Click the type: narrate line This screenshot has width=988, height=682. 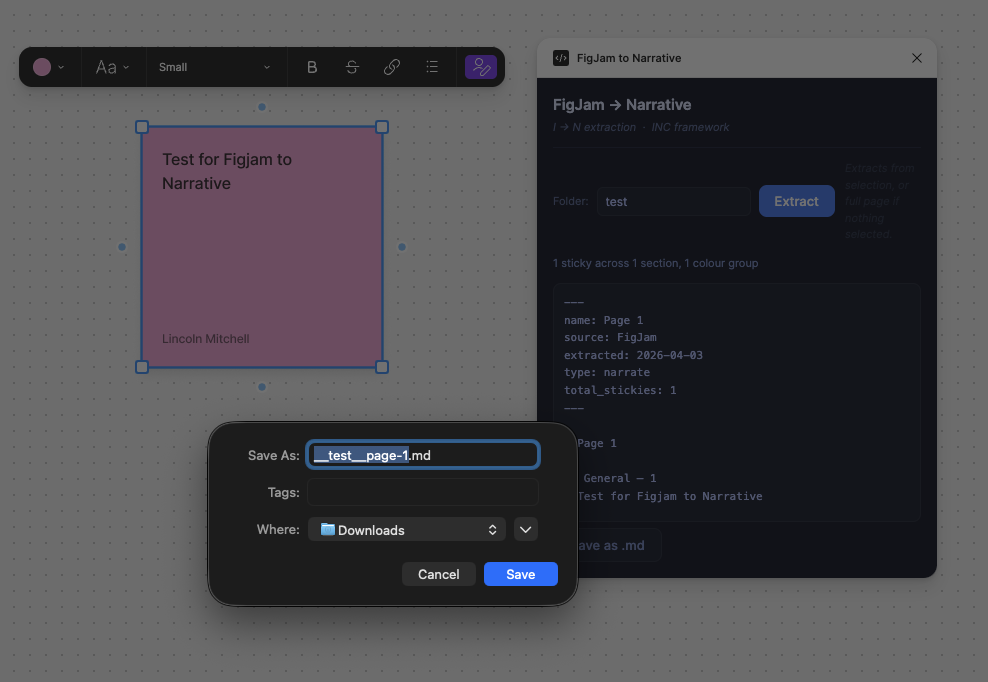point(607,373)
